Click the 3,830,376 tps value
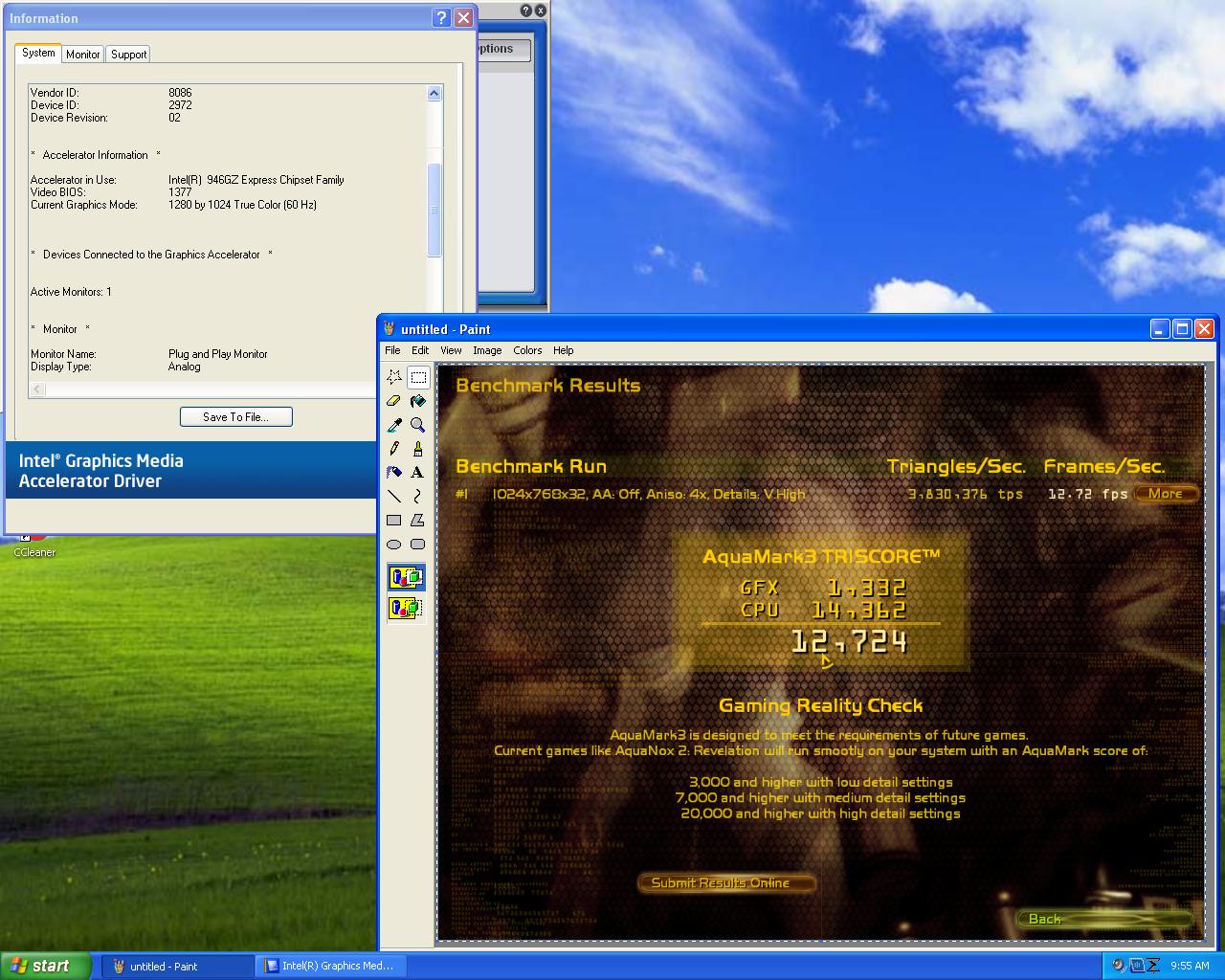This screenshot has width=1225, height=980. [x=966, y=495]
